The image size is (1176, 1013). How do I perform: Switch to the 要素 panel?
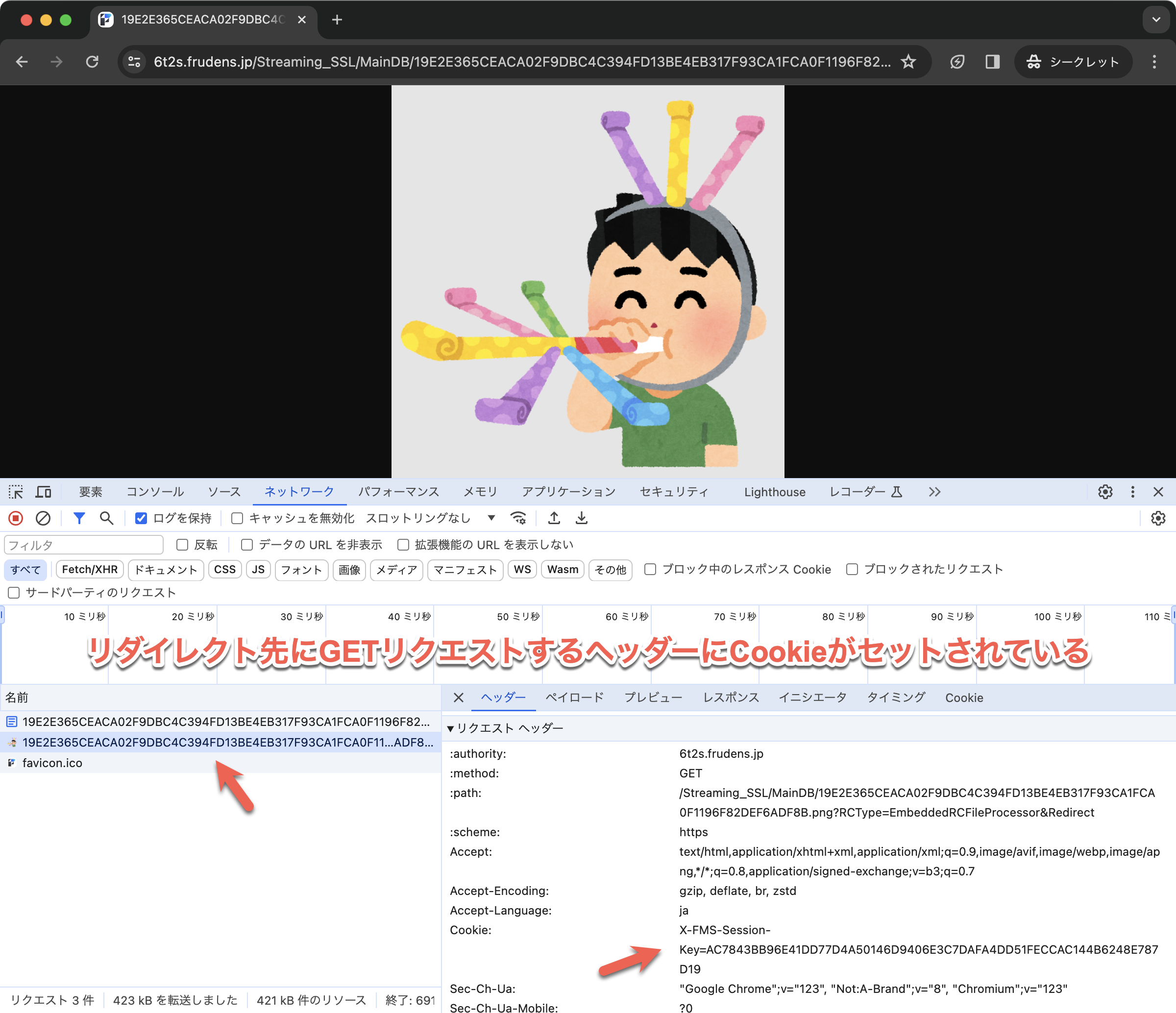pyautogui.click(x=91, y=492)
